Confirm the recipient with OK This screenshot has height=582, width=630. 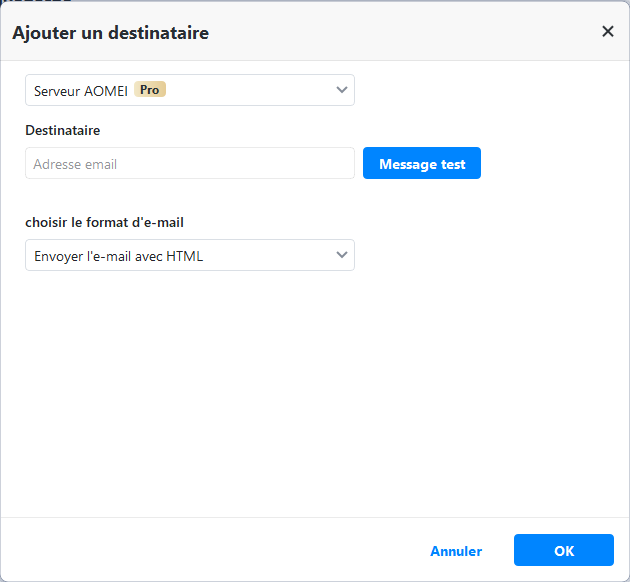[x=563, y=551]
